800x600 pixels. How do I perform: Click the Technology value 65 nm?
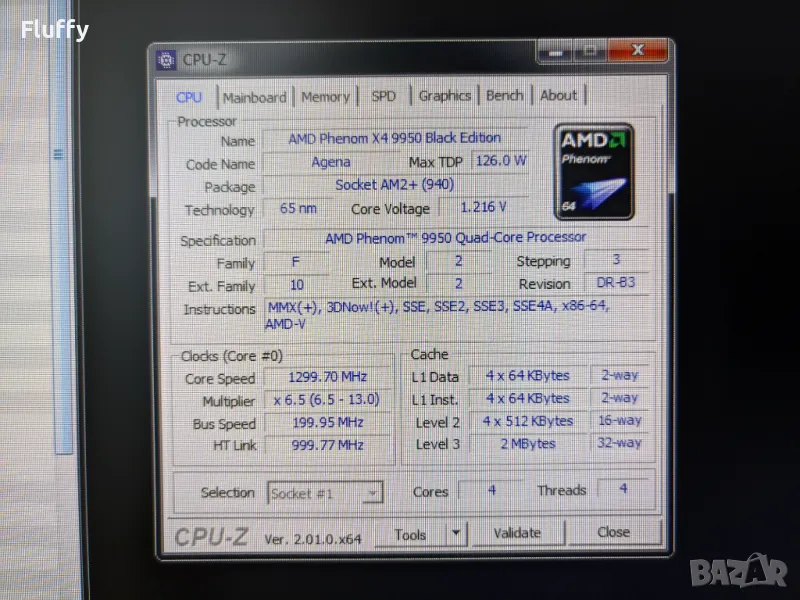click(x=297, y=208)
